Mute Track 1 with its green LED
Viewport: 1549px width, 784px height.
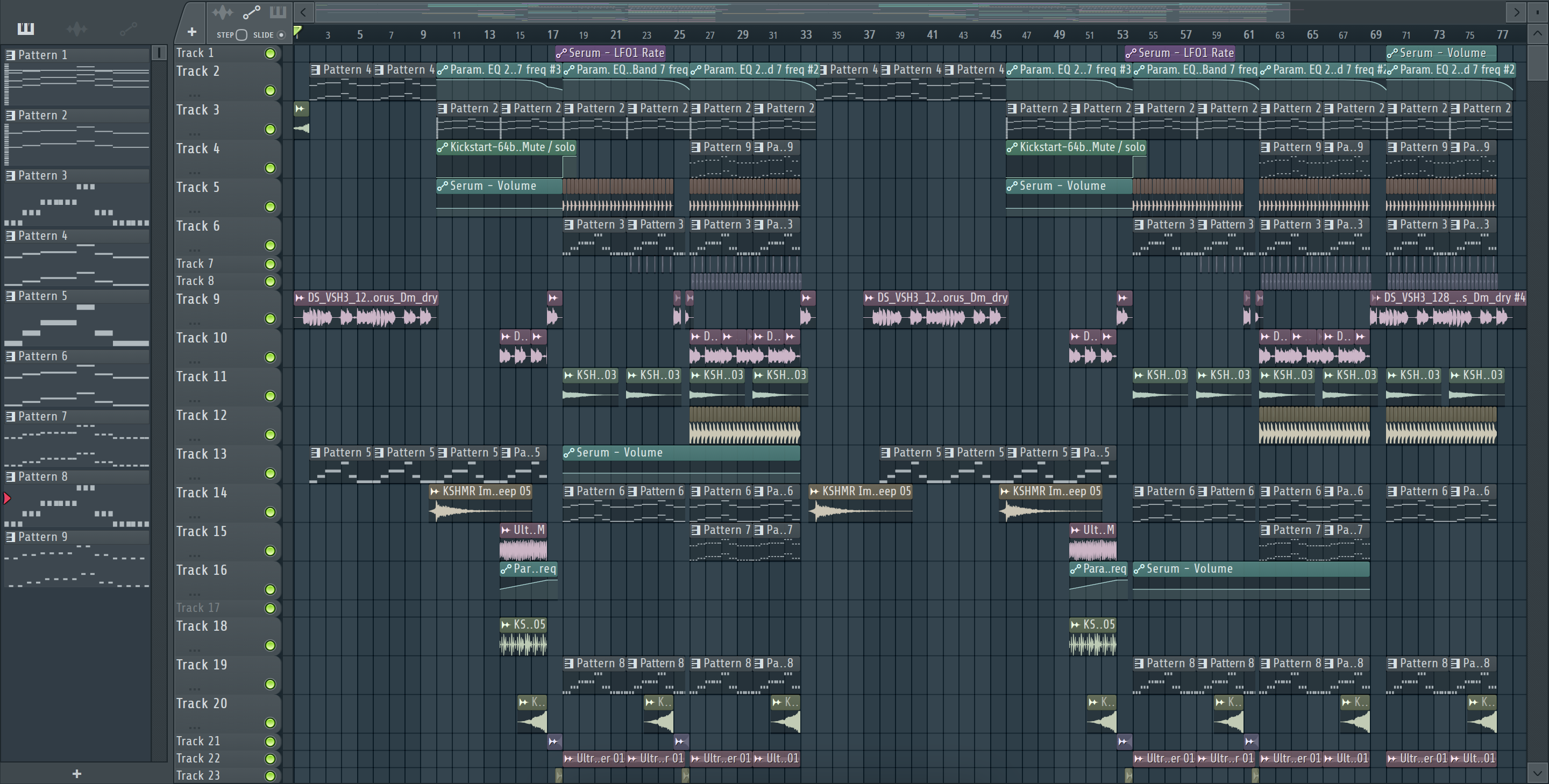point(271,54)
